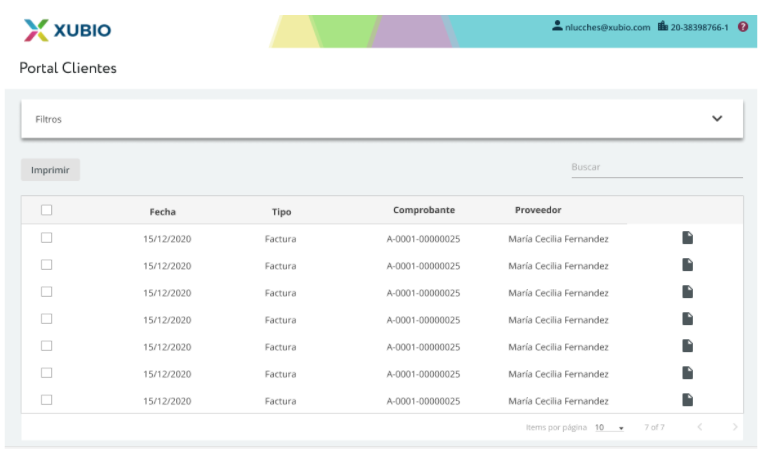Screen dimensions: 758x449
Task: Click the Filtros label
Action: coord(48,119)
